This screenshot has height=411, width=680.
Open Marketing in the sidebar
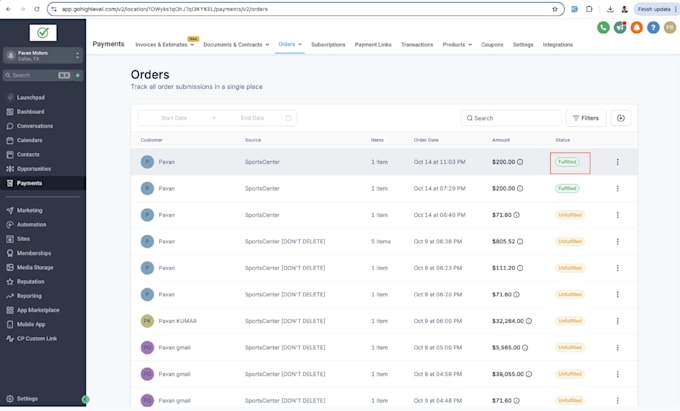[29, 210]
